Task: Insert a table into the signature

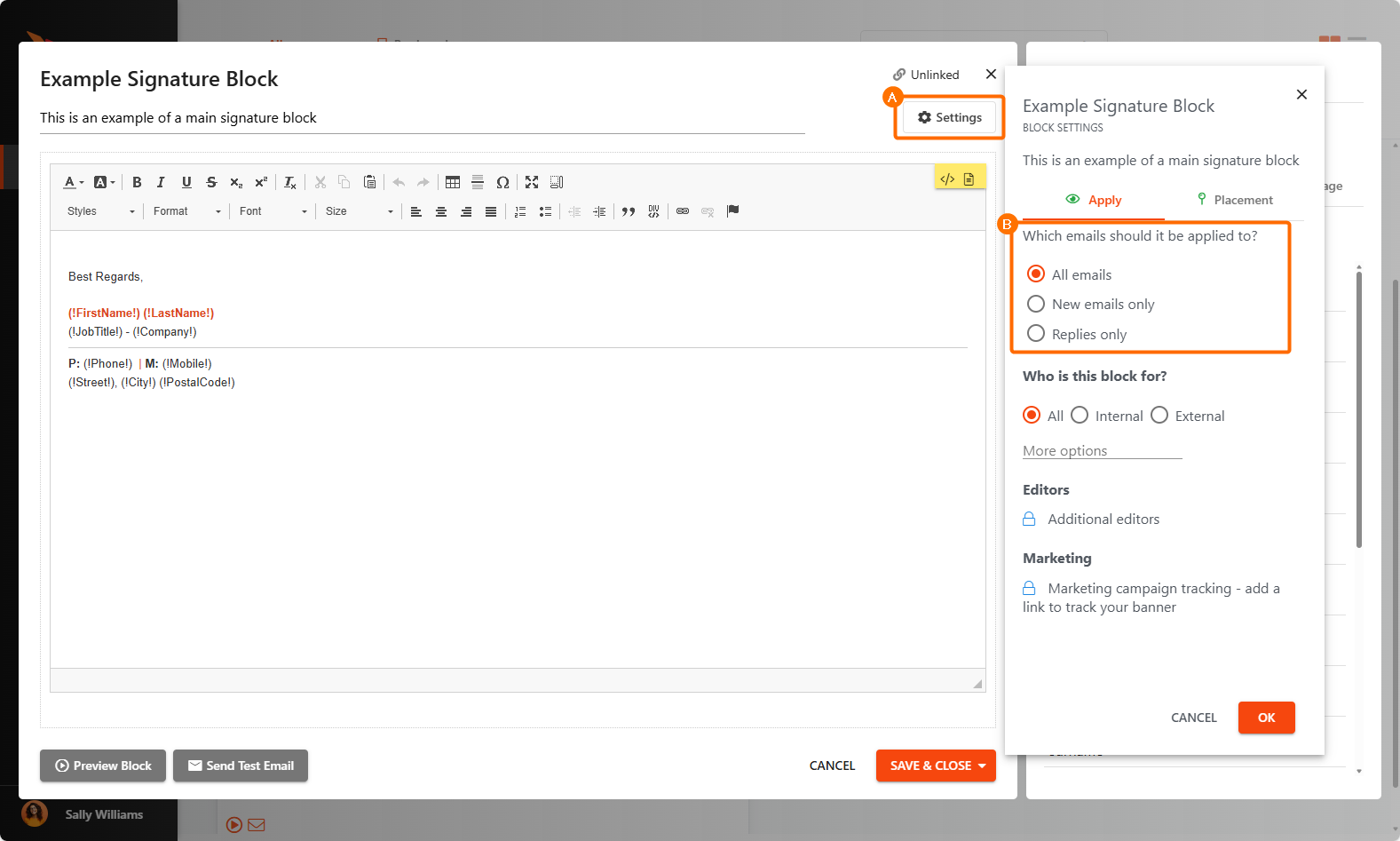Action: point(453,182)
